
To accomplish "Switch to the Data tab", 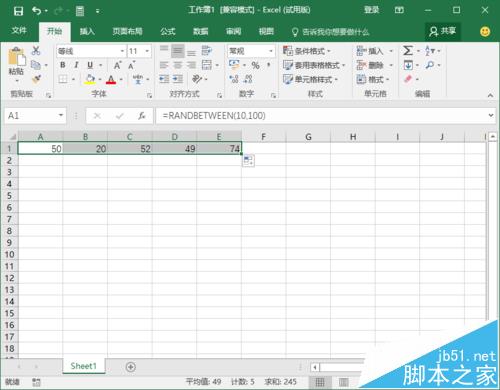I will click(201, 31).
